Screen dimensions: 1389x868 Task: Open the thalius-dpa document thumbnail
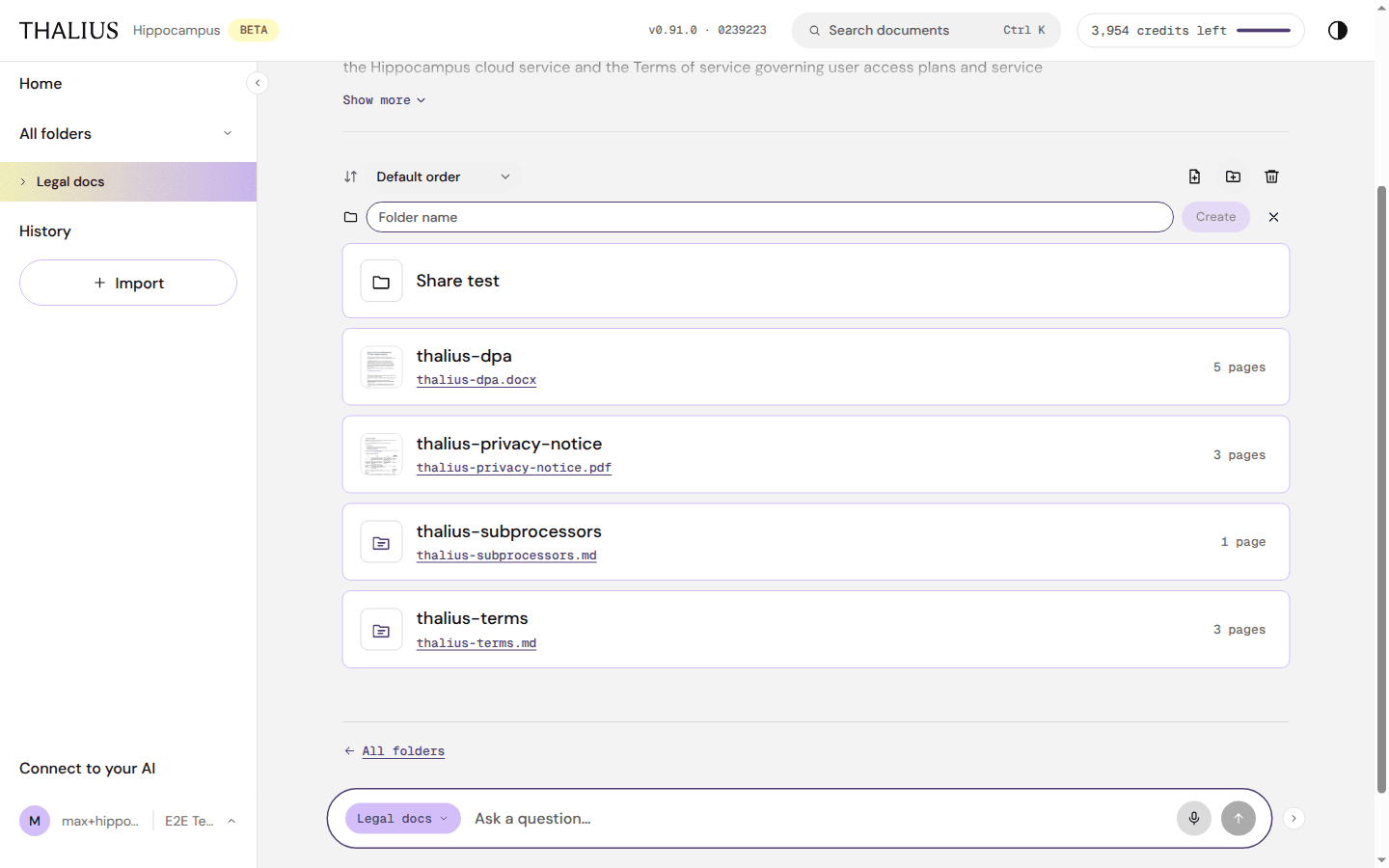click(x=381, y=367)
